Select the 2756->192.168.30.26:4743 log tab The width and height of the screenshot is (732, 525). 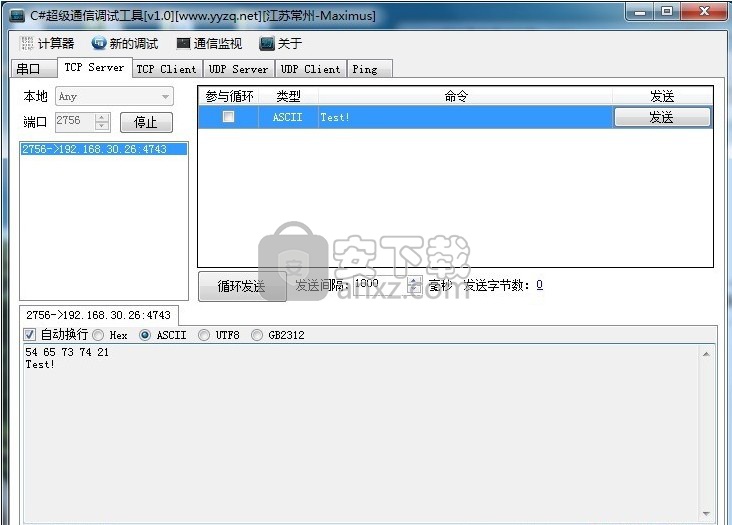99,315
